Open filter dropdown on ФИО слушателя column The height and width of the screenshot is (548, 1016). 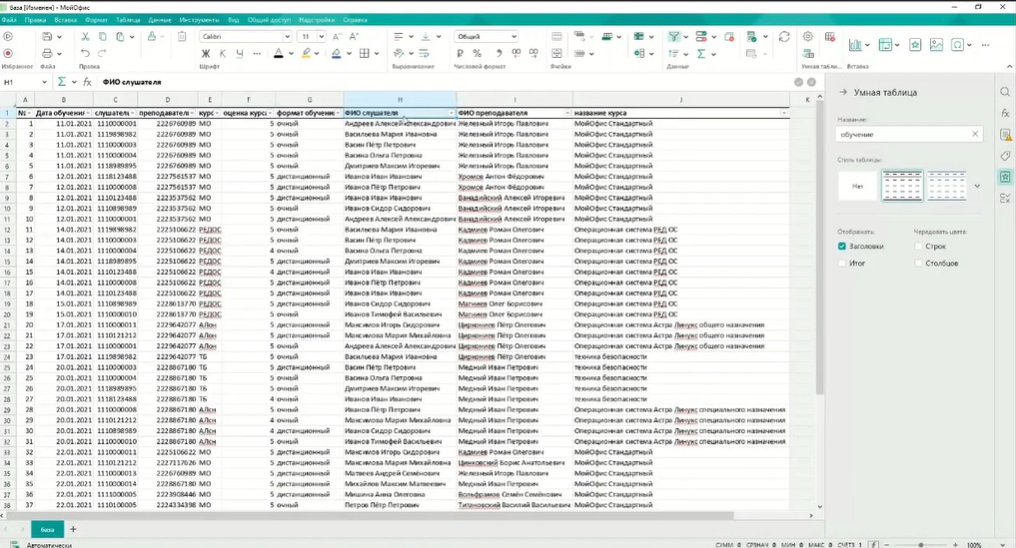pos(451,113)
